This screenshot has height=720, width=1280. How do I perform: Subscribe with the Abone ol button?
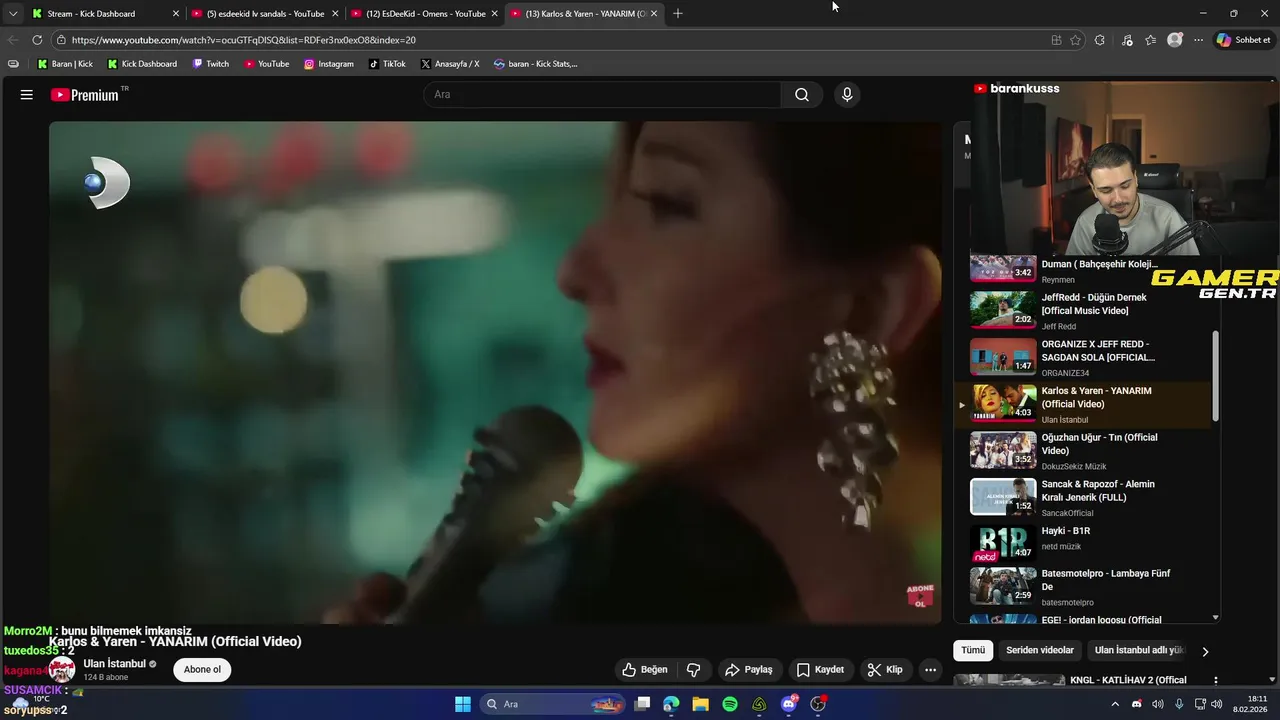202,670
